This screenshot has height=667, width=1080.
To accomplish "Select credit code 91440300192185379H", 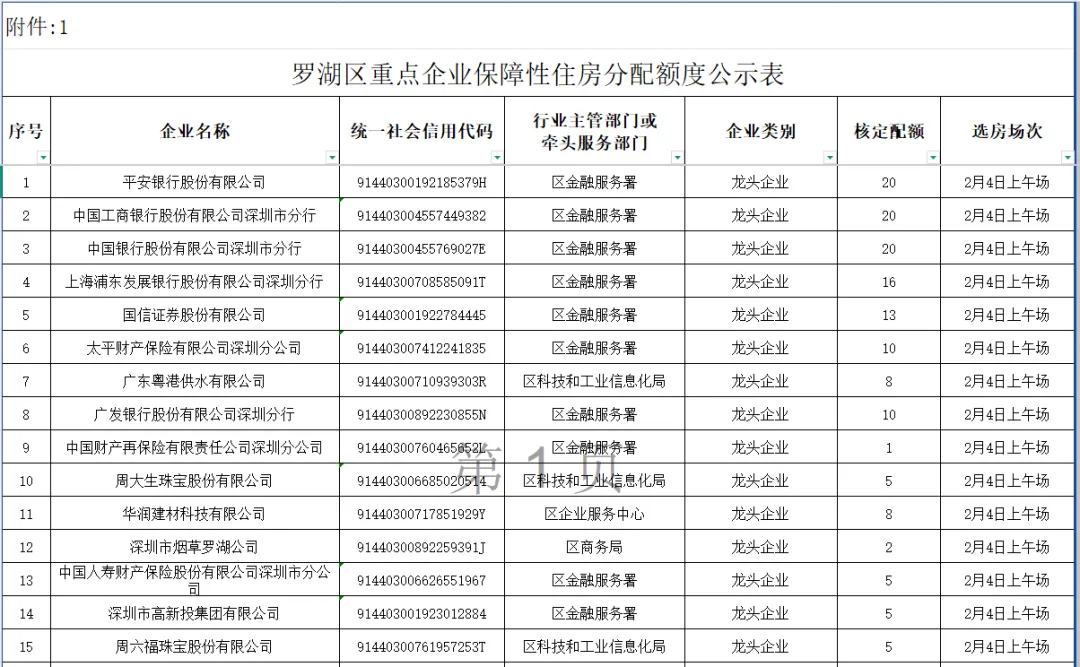I will pyautogui.click(x=422, y=183).
